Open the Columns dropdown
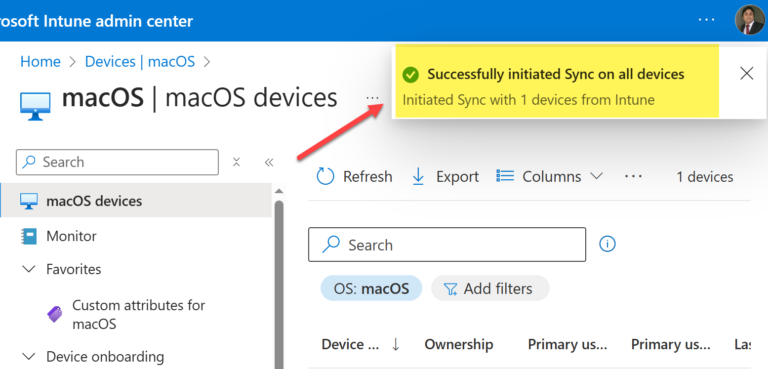Viewport: 768px width, 369px height. tap(549, 176)
